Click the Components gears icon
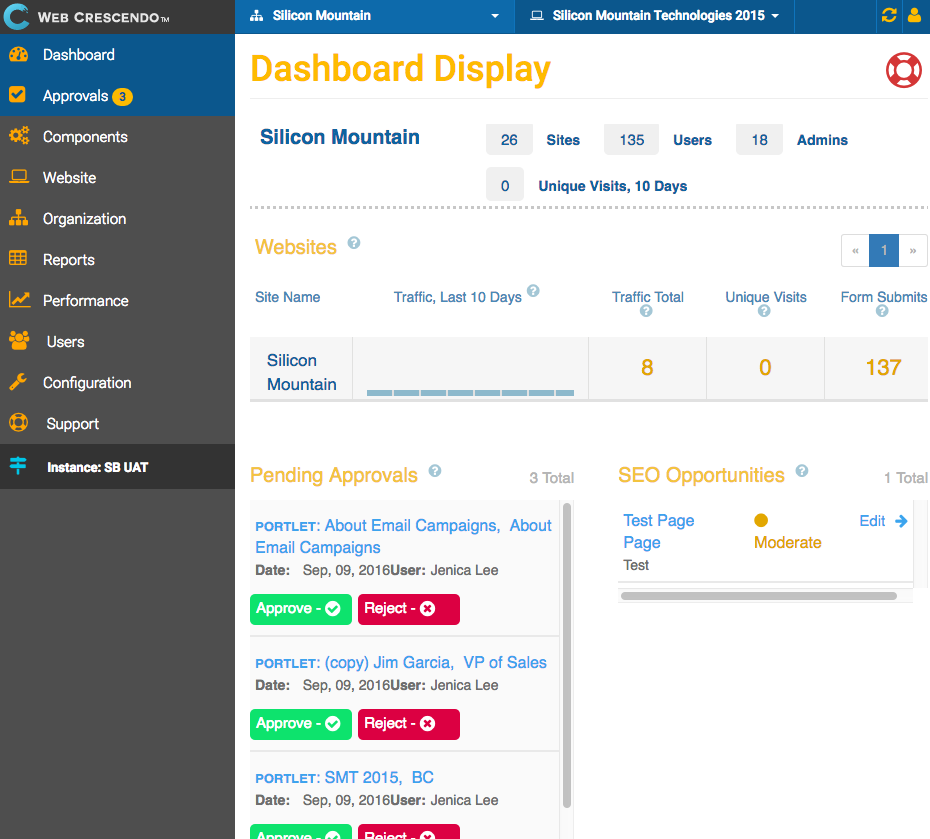The height and width of the screenshot is (839, 930). coord(19,136)
